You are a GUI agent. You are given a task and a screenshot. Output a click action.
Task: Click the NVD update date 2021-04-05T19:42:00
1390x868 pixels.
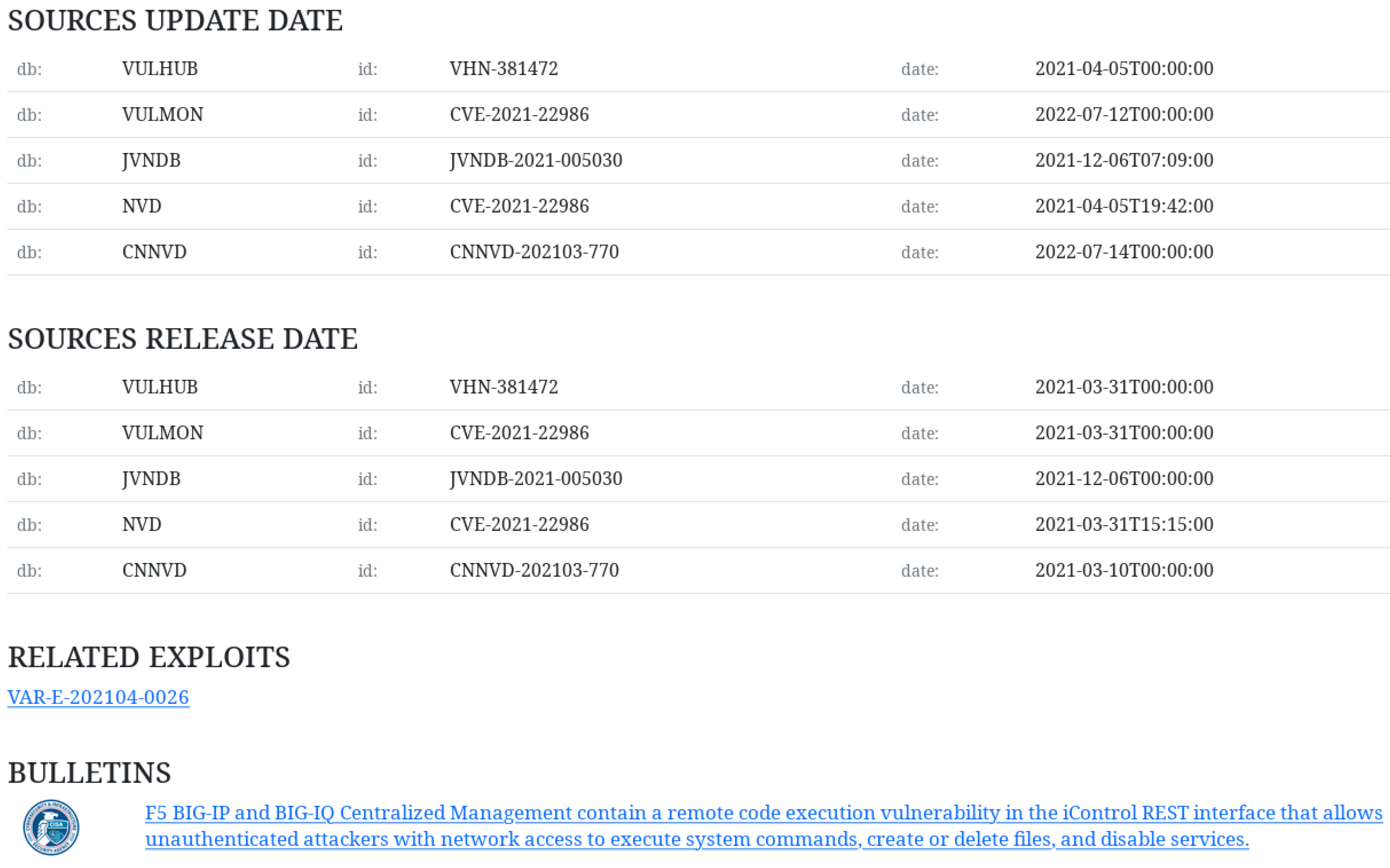1123,206
